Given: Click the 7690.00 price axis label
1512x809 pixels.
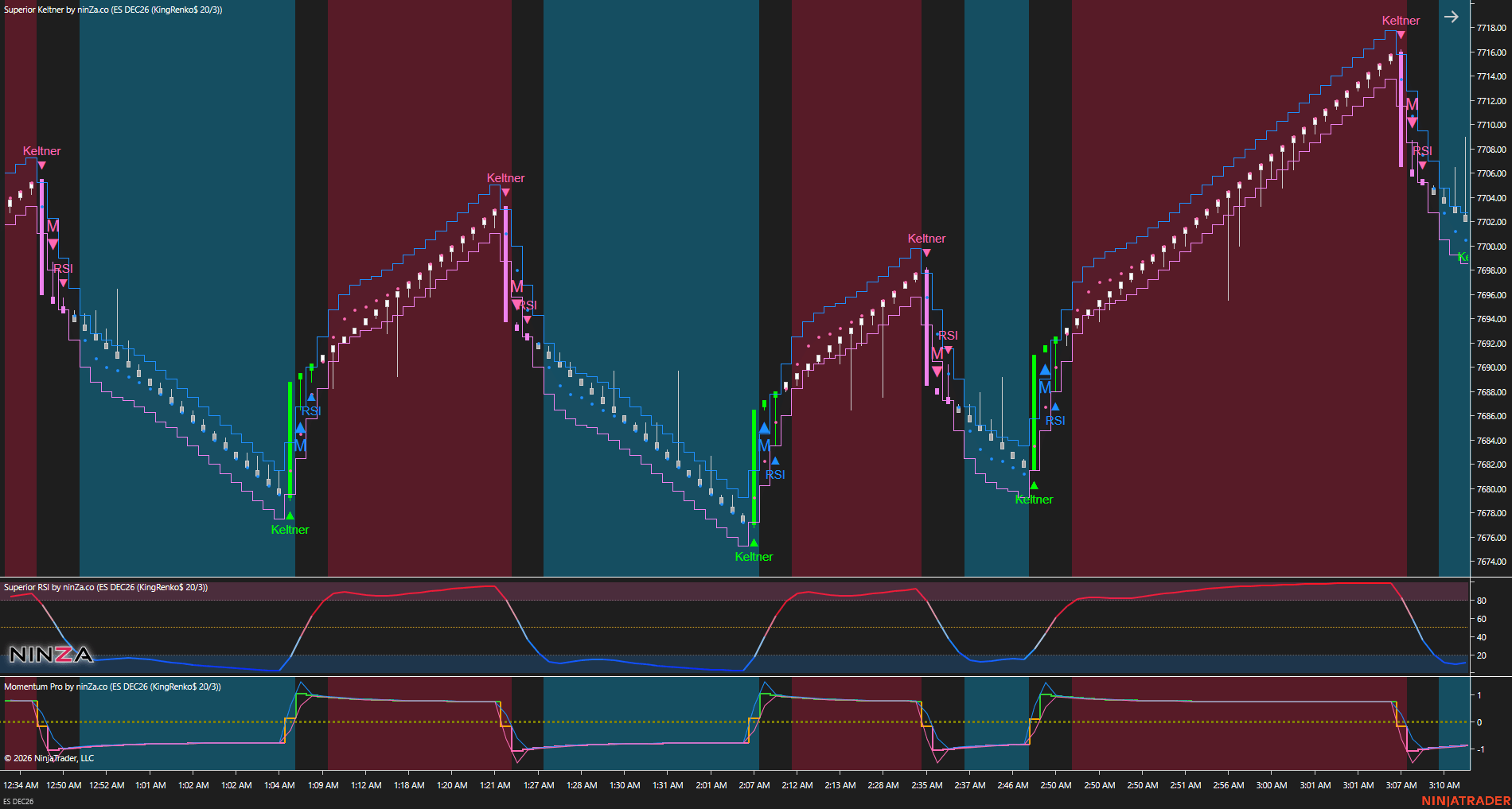Looking at the screenshot, I should point(1491,368).
